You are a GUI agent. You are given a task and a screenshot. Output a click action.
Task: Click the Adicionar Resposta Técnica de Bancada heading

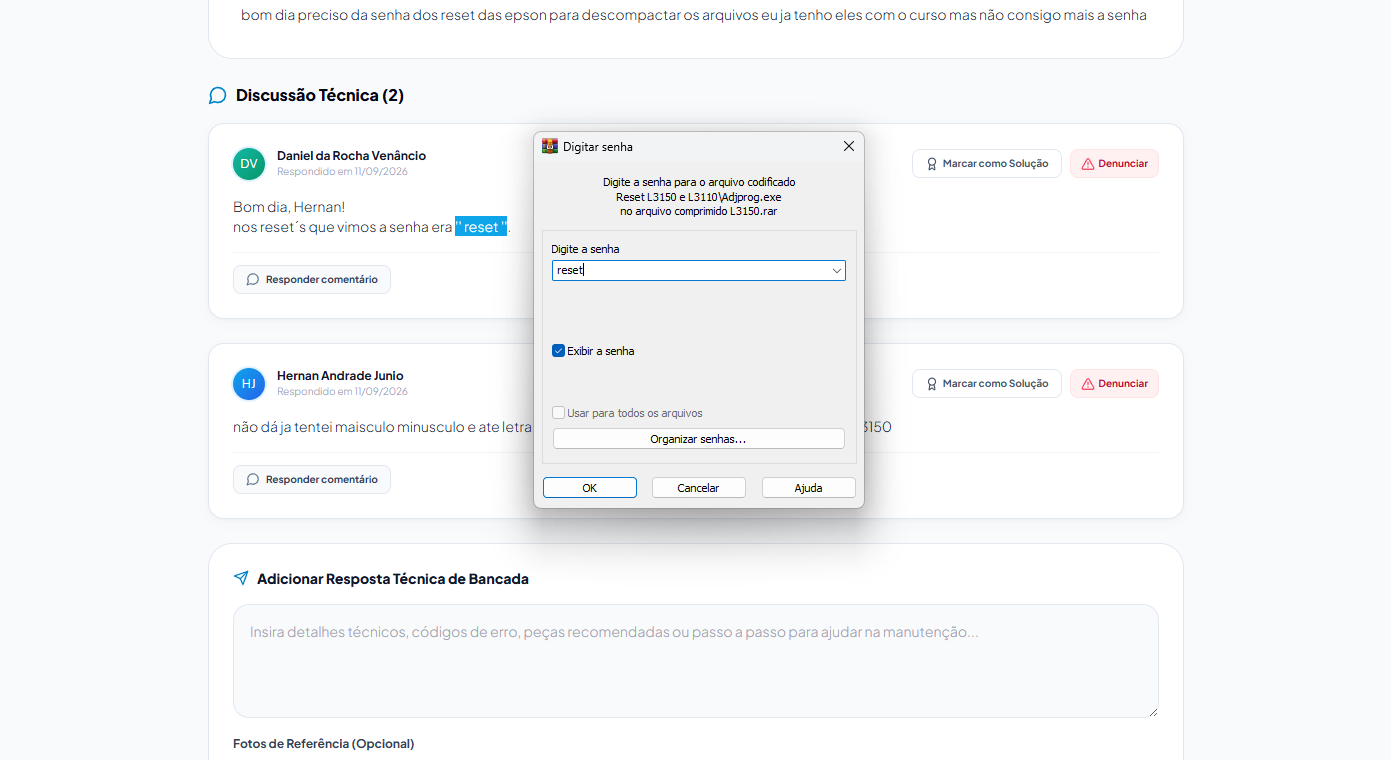click(x=393, y=579)
